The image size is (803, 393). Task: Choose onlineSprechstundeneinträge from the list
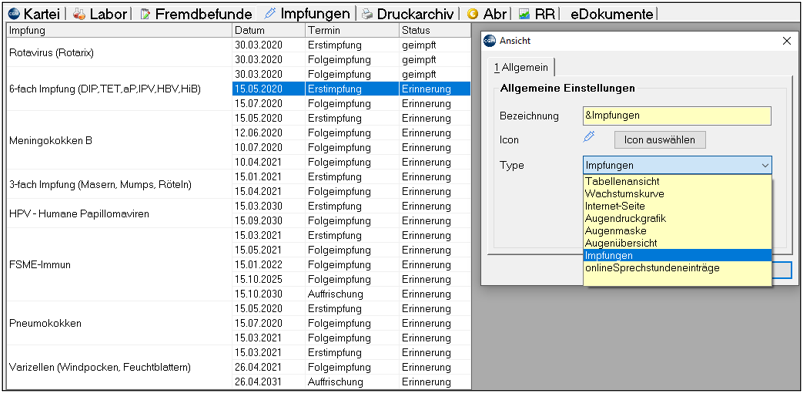tap(677, 267)
